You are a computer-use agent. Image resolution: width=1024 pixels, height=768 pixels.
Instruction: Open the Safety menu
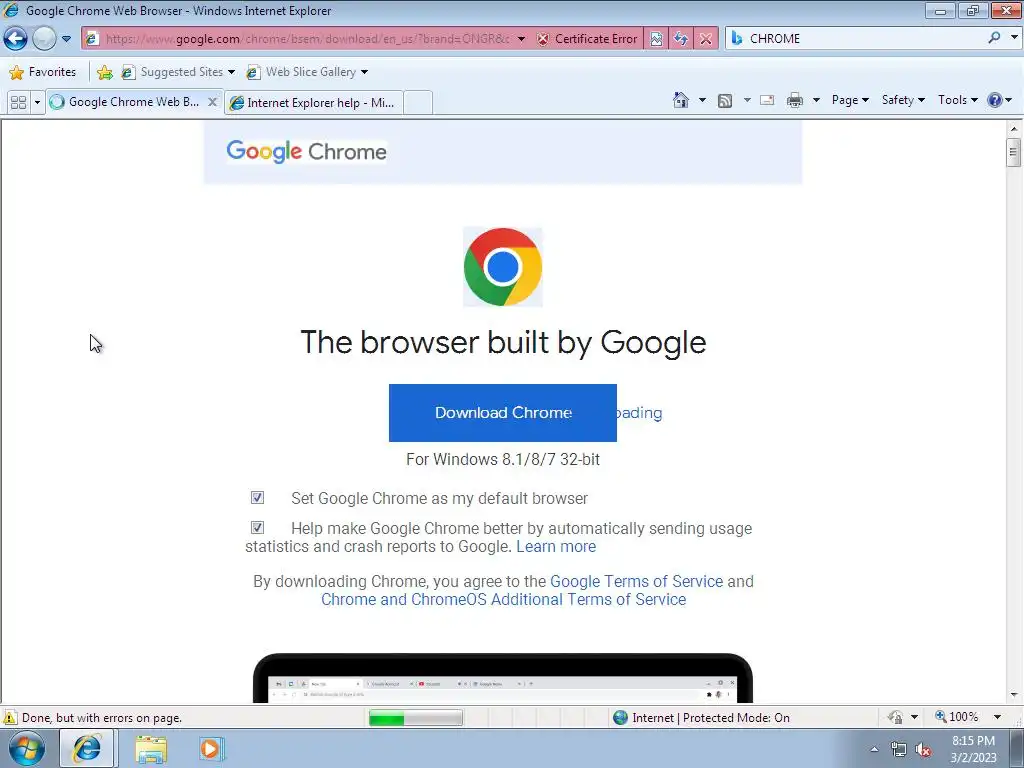(x=903, y=100)
